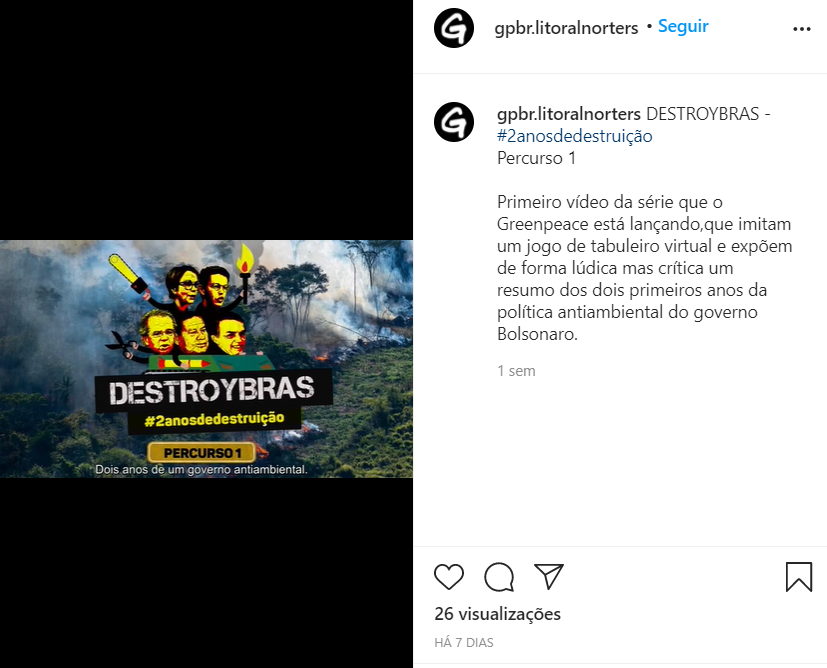Share post with paper plane icon
Image resolution: width=827 pixels, height=668 pixels.
coord(549,576)
